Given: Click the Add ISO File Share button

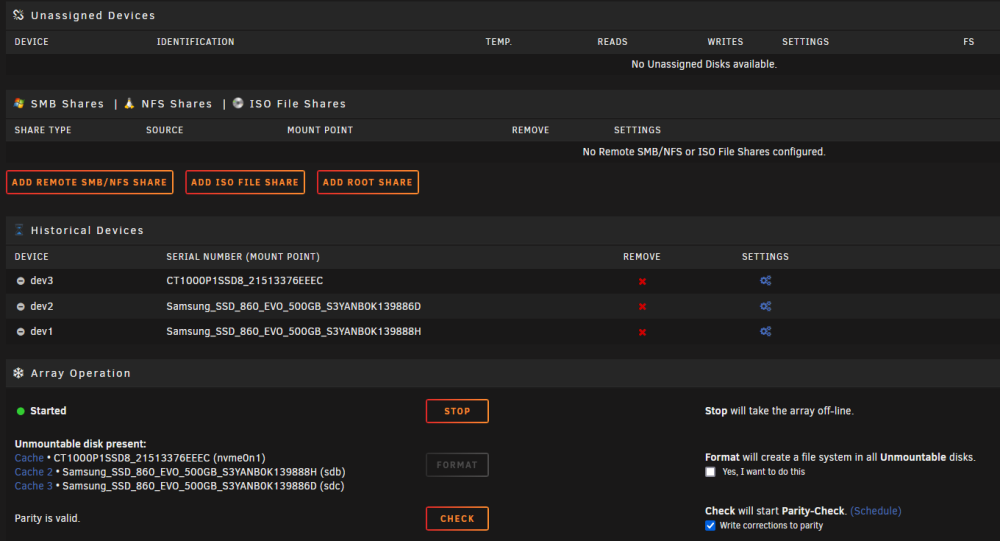Looking at the screenshot, I should [245, 182].
